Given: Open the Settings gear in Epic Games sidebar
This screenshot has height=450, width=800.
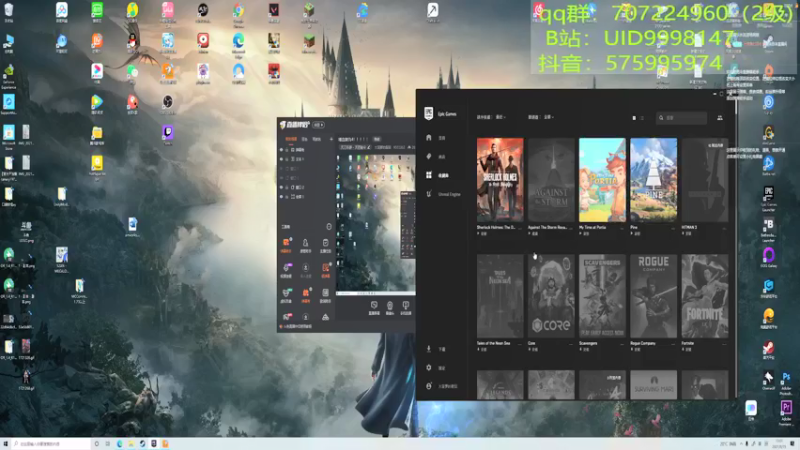Looking at the screenshot, I should [x=429, y=367].
